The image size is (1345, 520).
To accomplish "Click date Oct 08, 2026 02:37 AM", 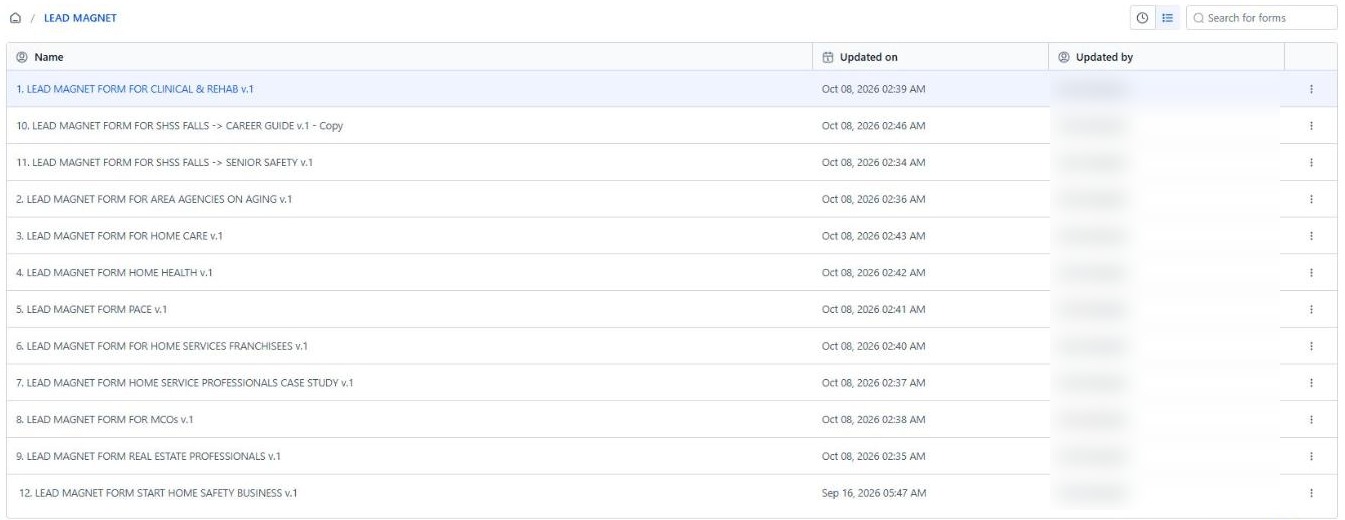I will pos(873,383).
